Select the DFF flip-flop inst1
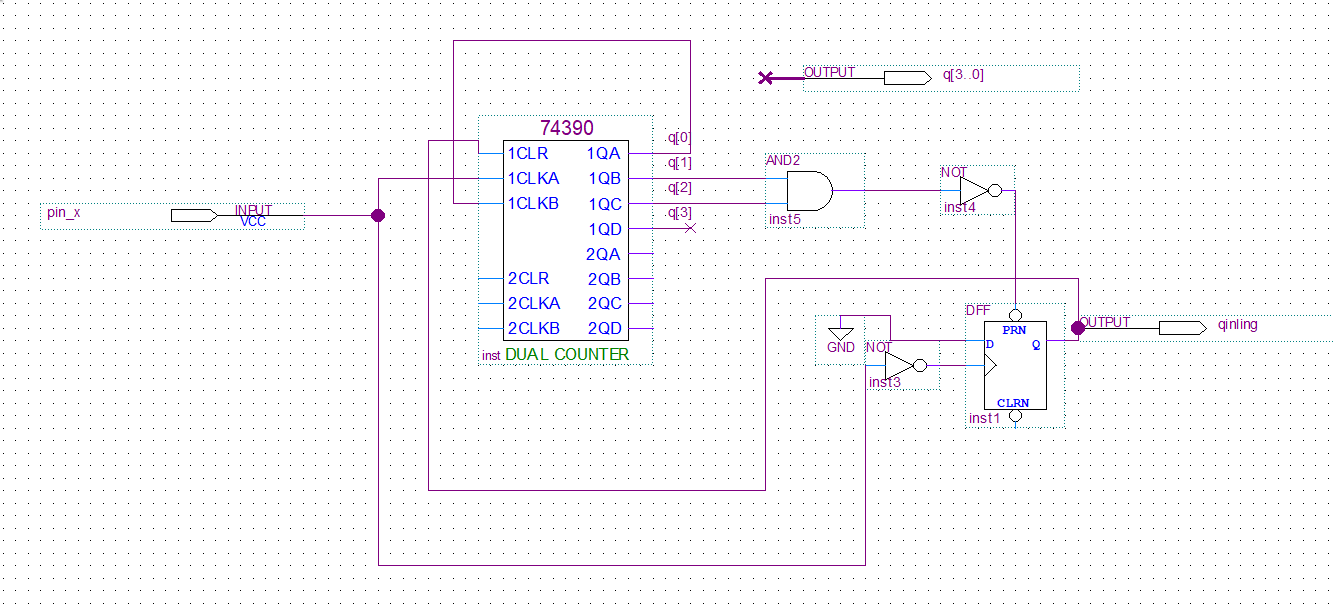 coord(1015,366)
